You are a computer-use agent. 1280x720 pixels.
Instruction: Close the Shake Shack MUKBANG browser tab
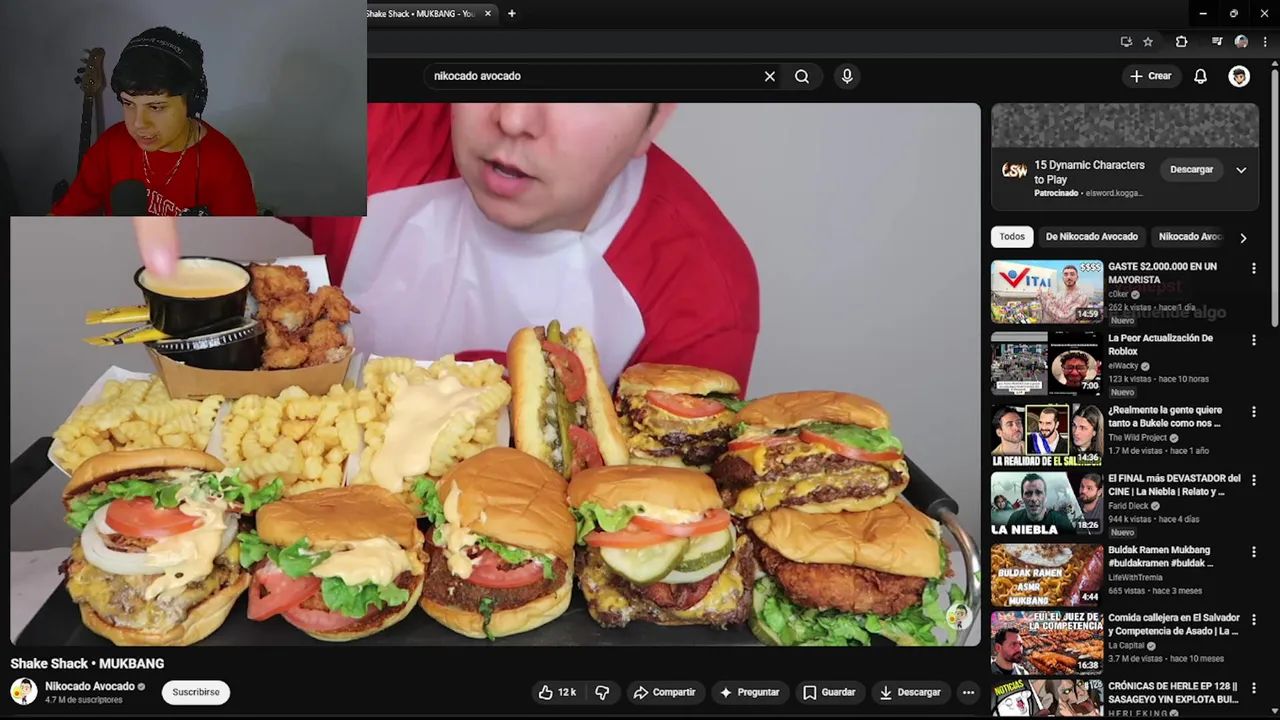488,14
